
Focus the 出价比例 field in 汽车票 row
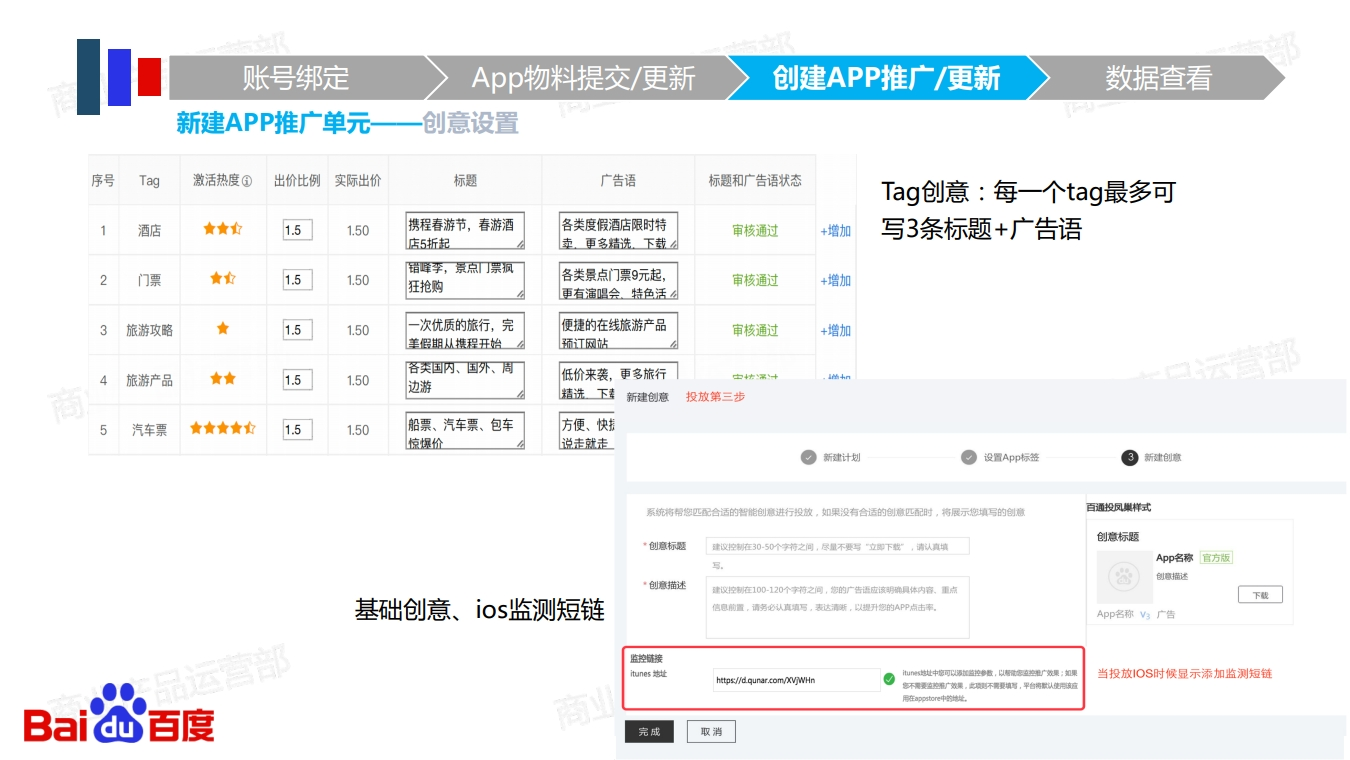[297, 430]
